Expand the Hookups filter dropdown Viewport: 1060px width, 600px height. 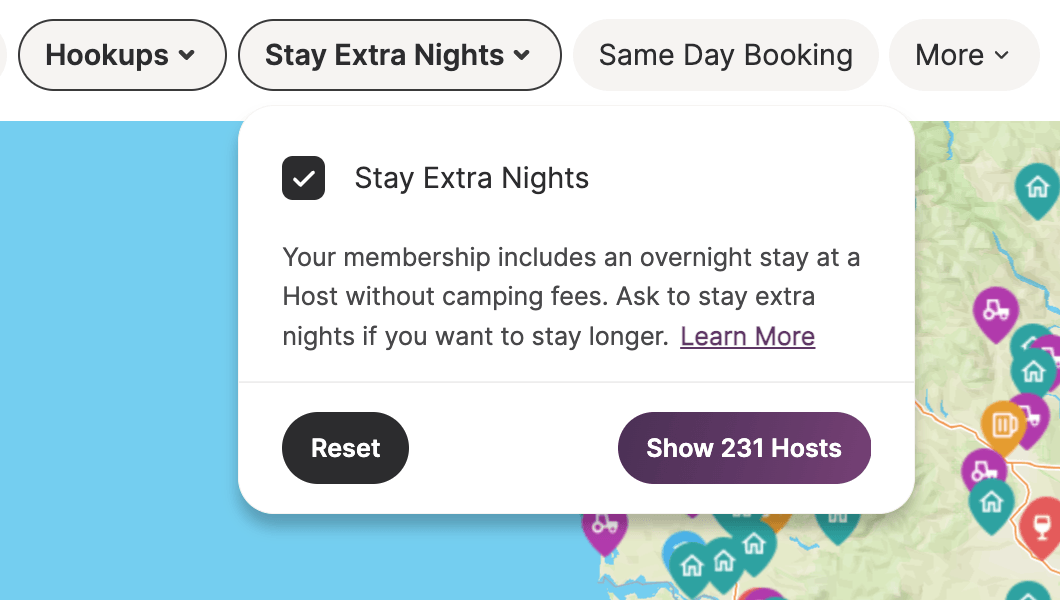click(x=122, y=55)
